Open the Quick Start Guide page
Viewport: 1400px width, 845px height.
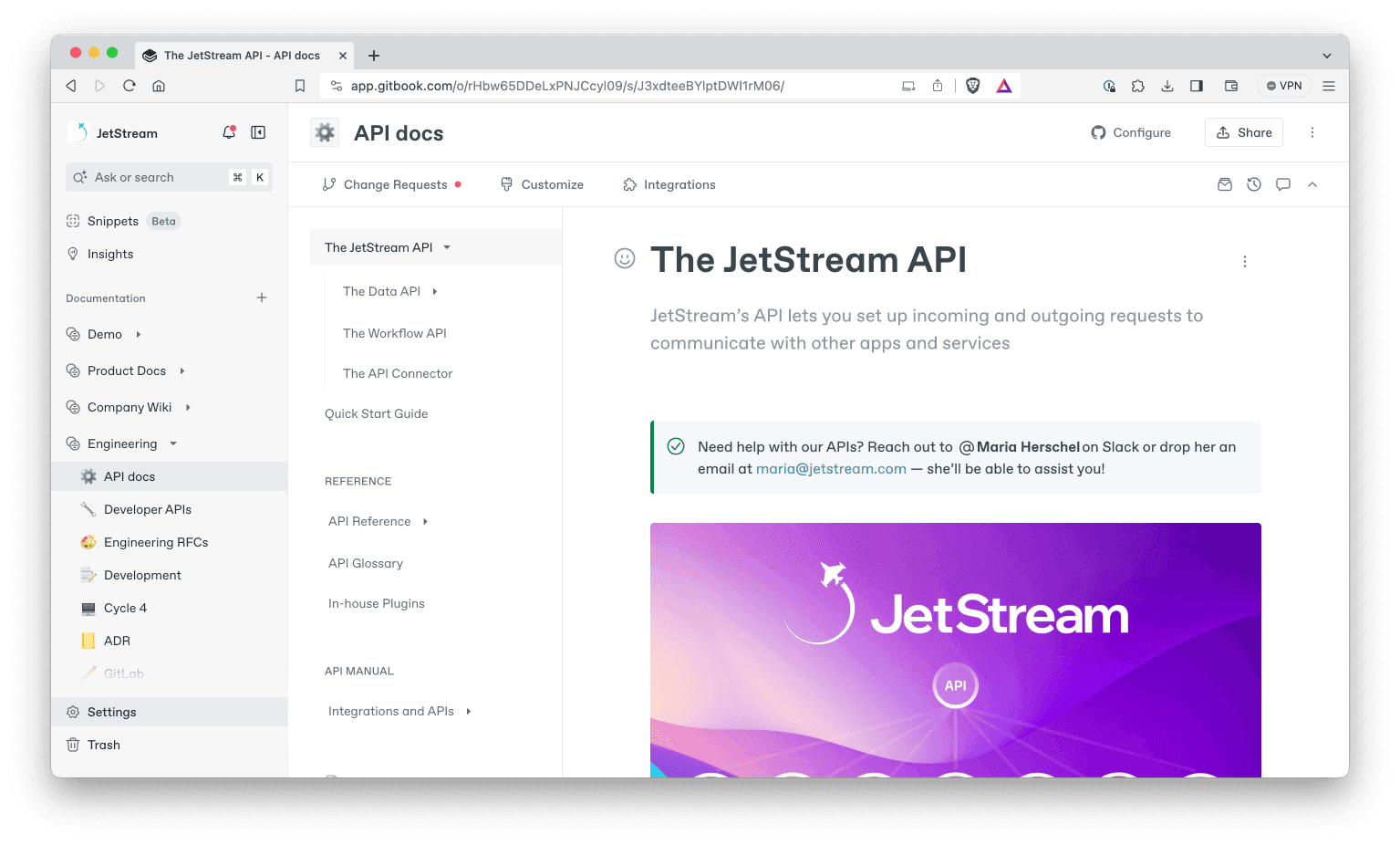click(x=377, y=413)
